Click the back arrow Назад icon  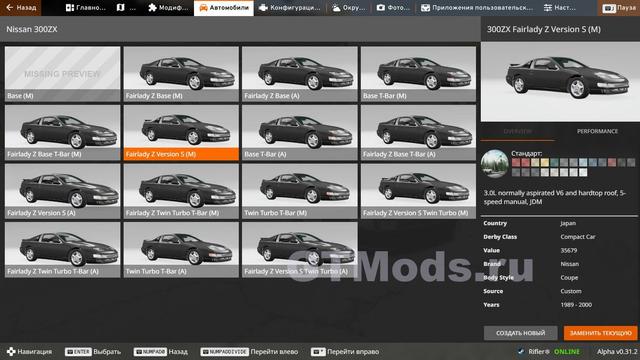(9, 7)
